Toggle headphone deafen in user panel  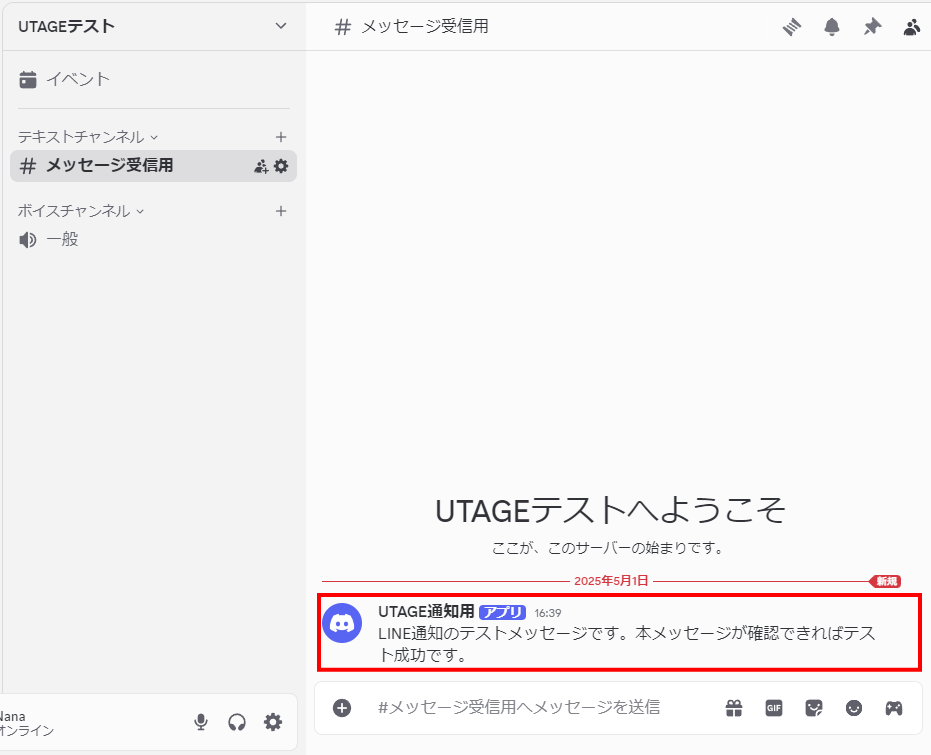tap(237, 722)
